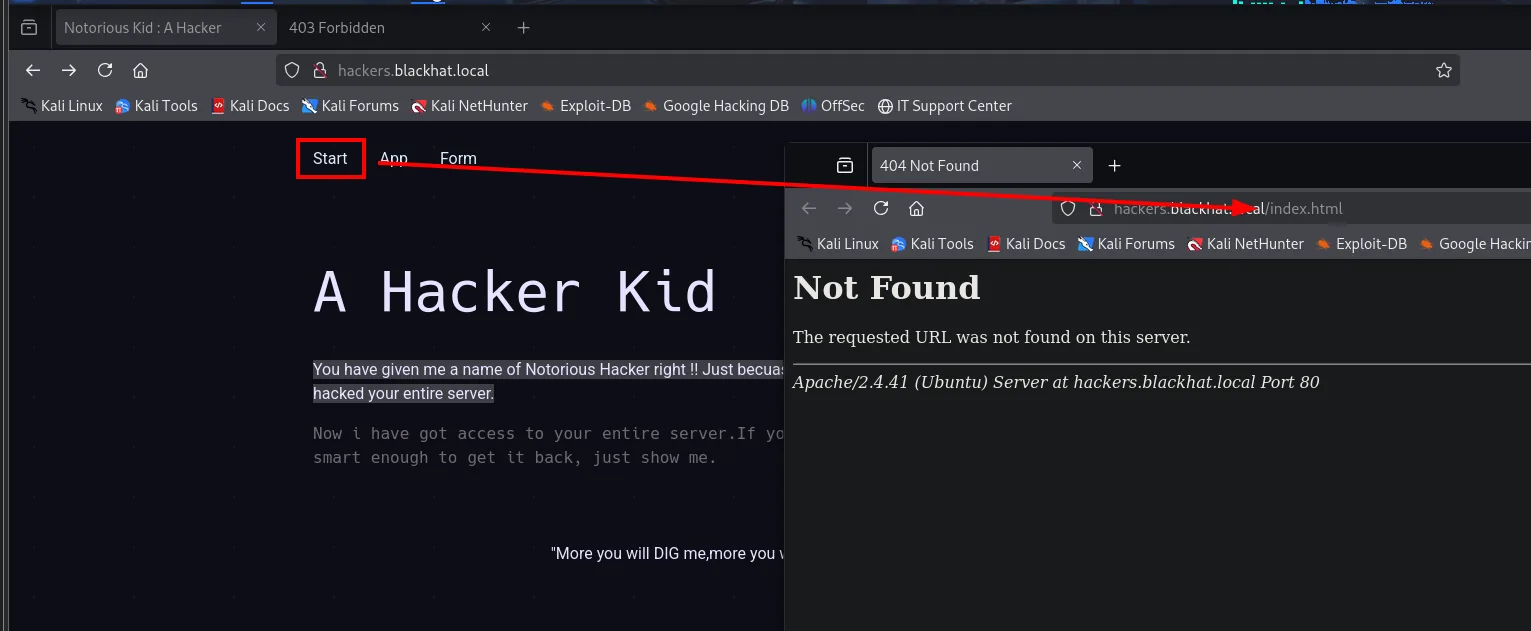1531x631 pixels.
Task: Click the shield icon in the 404 window
Action: coord(1068,209)
